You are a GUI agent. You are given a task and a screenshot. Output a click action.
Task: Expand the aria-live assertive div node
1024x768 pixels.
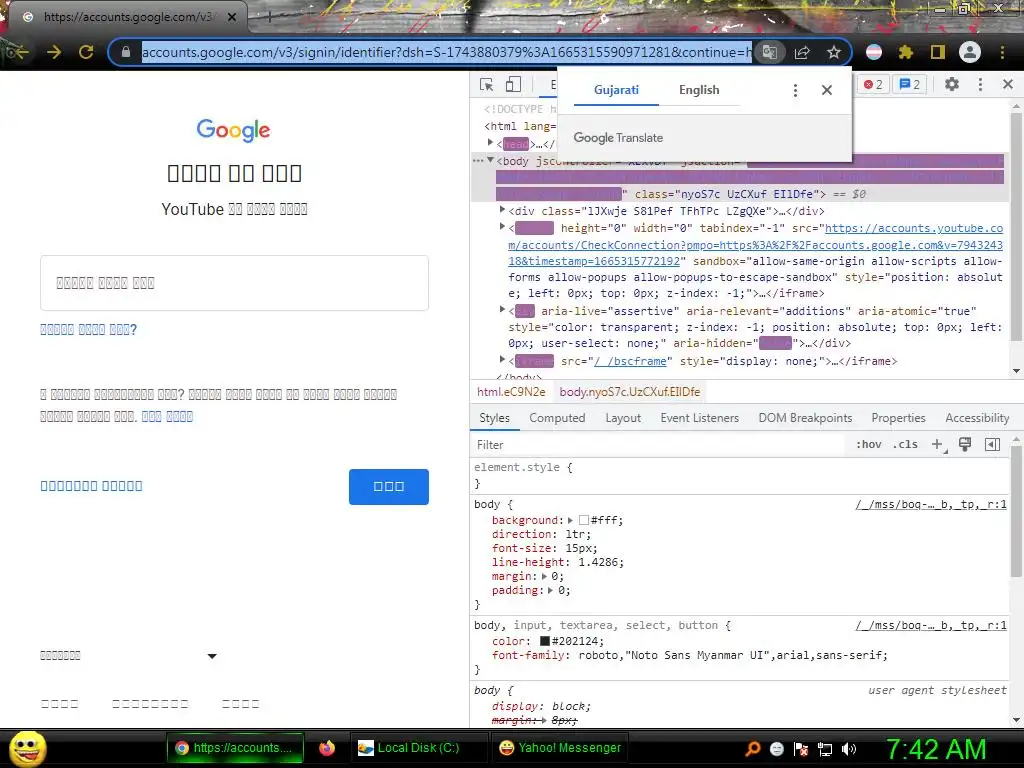[x=502, y=310]
